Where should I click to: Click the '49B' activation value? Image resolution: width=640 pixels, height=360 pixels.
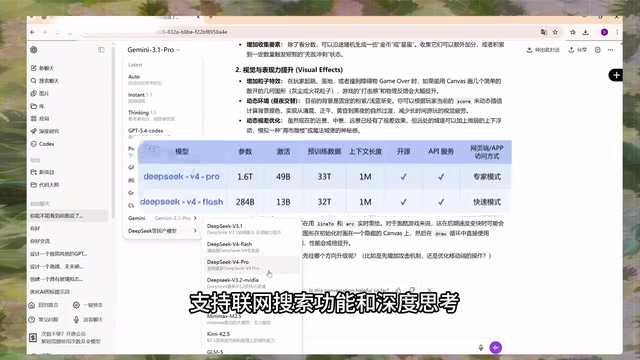tap(283, 177)
